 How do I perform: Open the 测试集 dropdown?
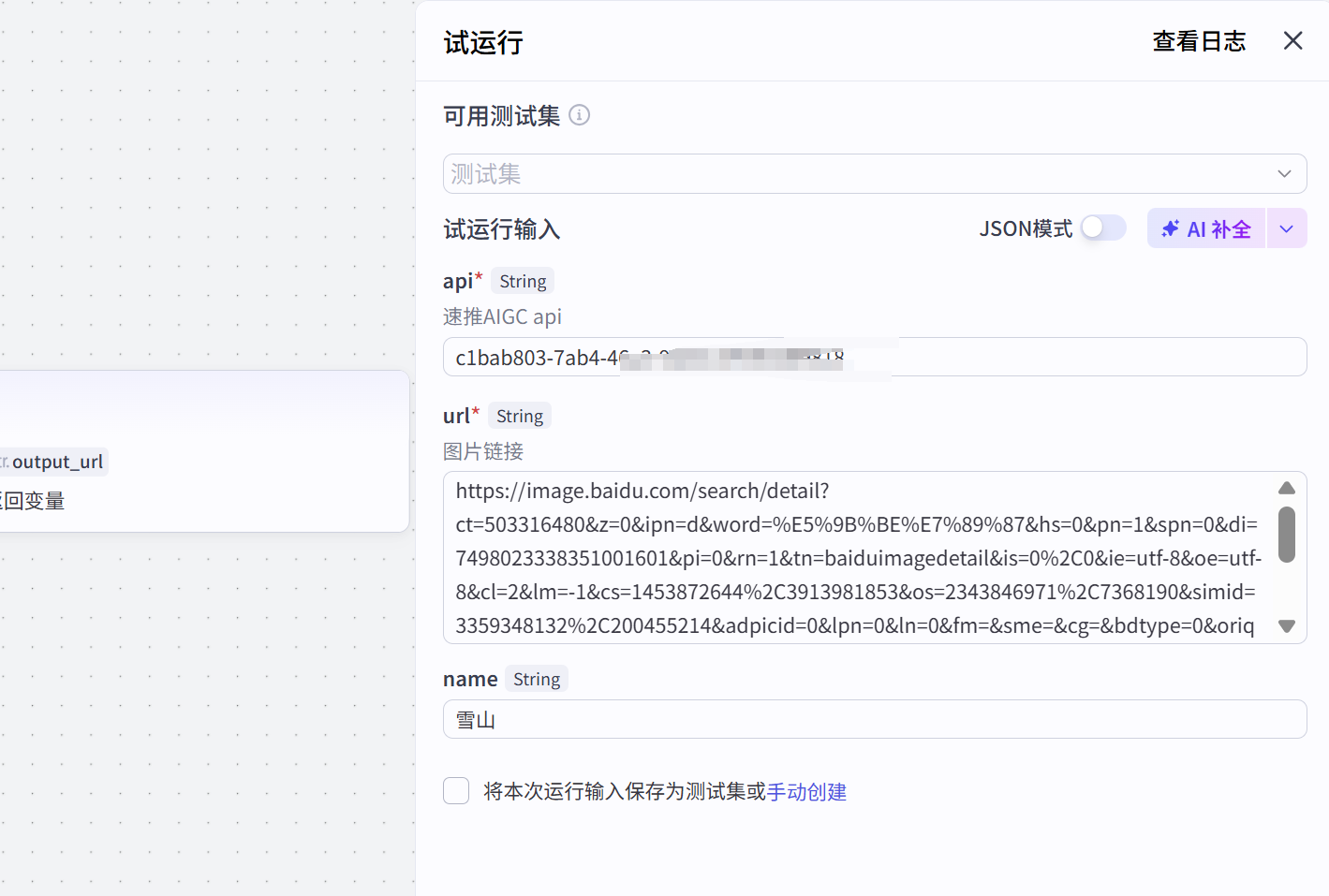click(862, 174)
